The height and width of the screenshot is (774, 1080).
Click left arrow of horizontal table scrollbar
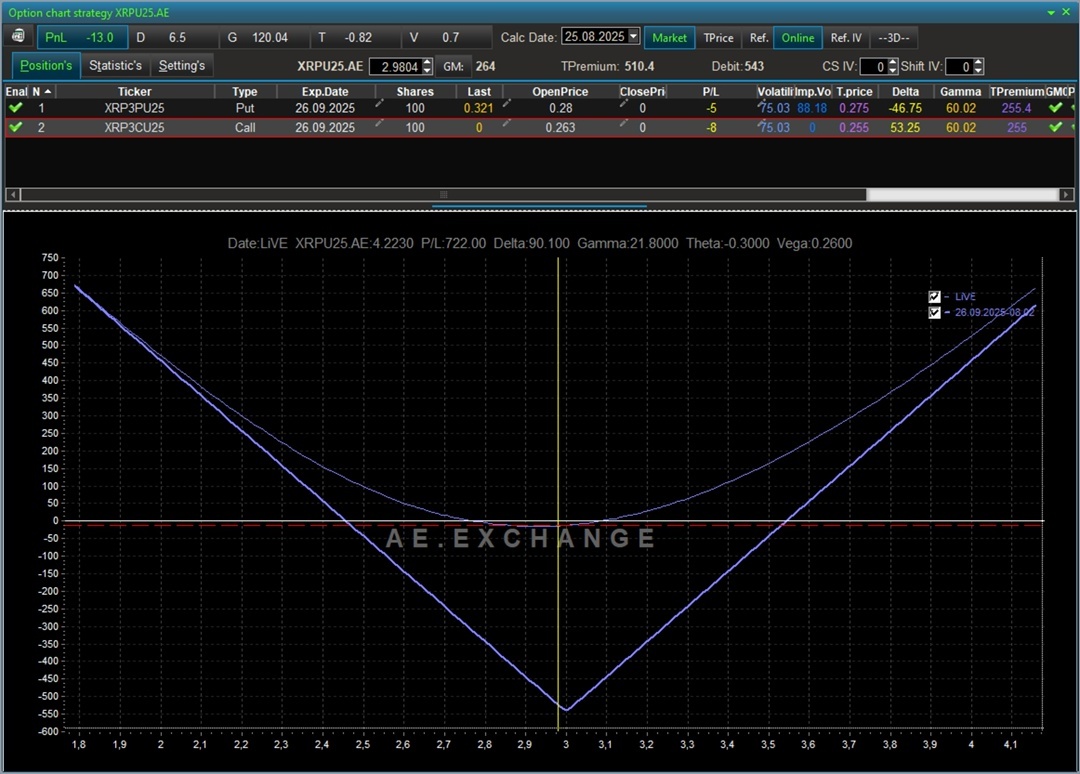click(12, 195)
